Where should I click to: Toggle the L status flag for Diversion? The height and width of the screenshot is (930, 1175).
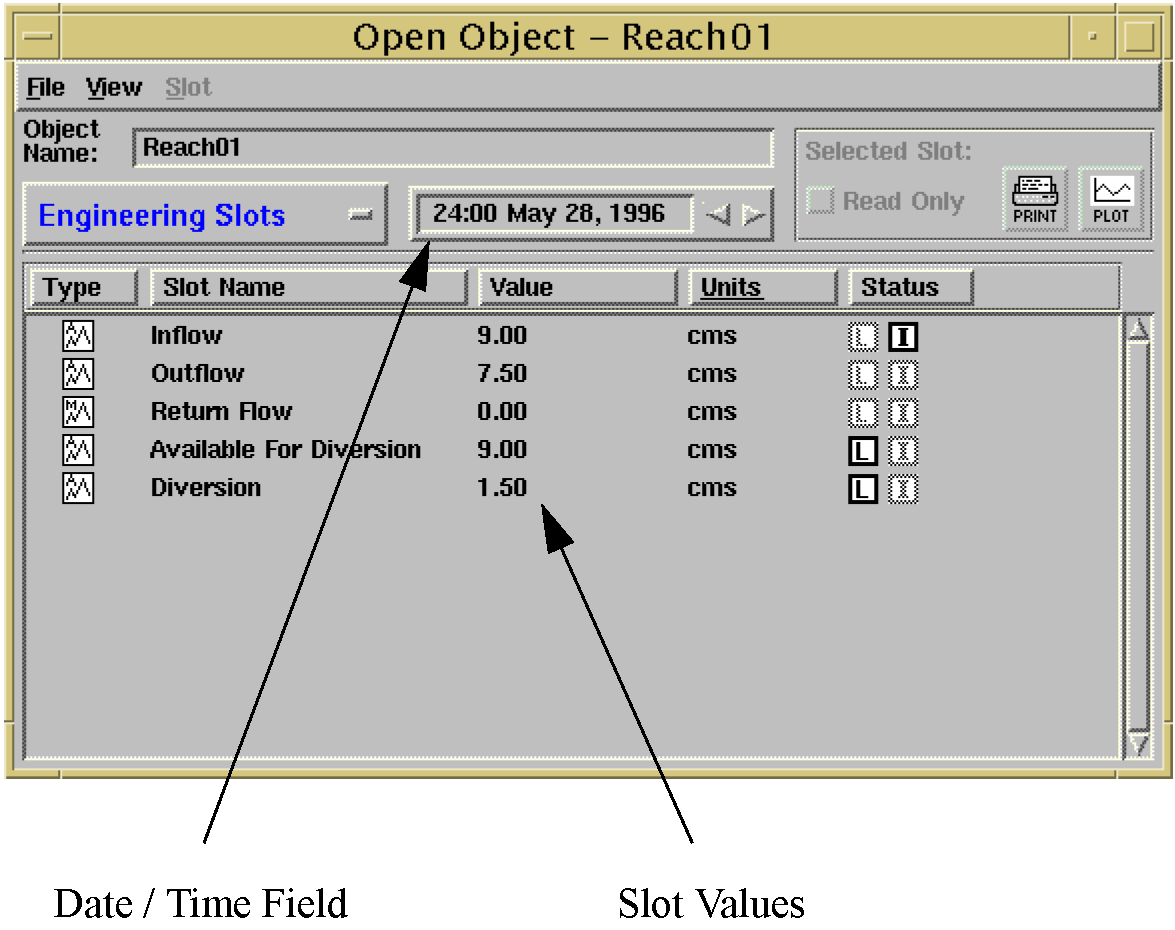pyautogui.click(x=862, y=489)
